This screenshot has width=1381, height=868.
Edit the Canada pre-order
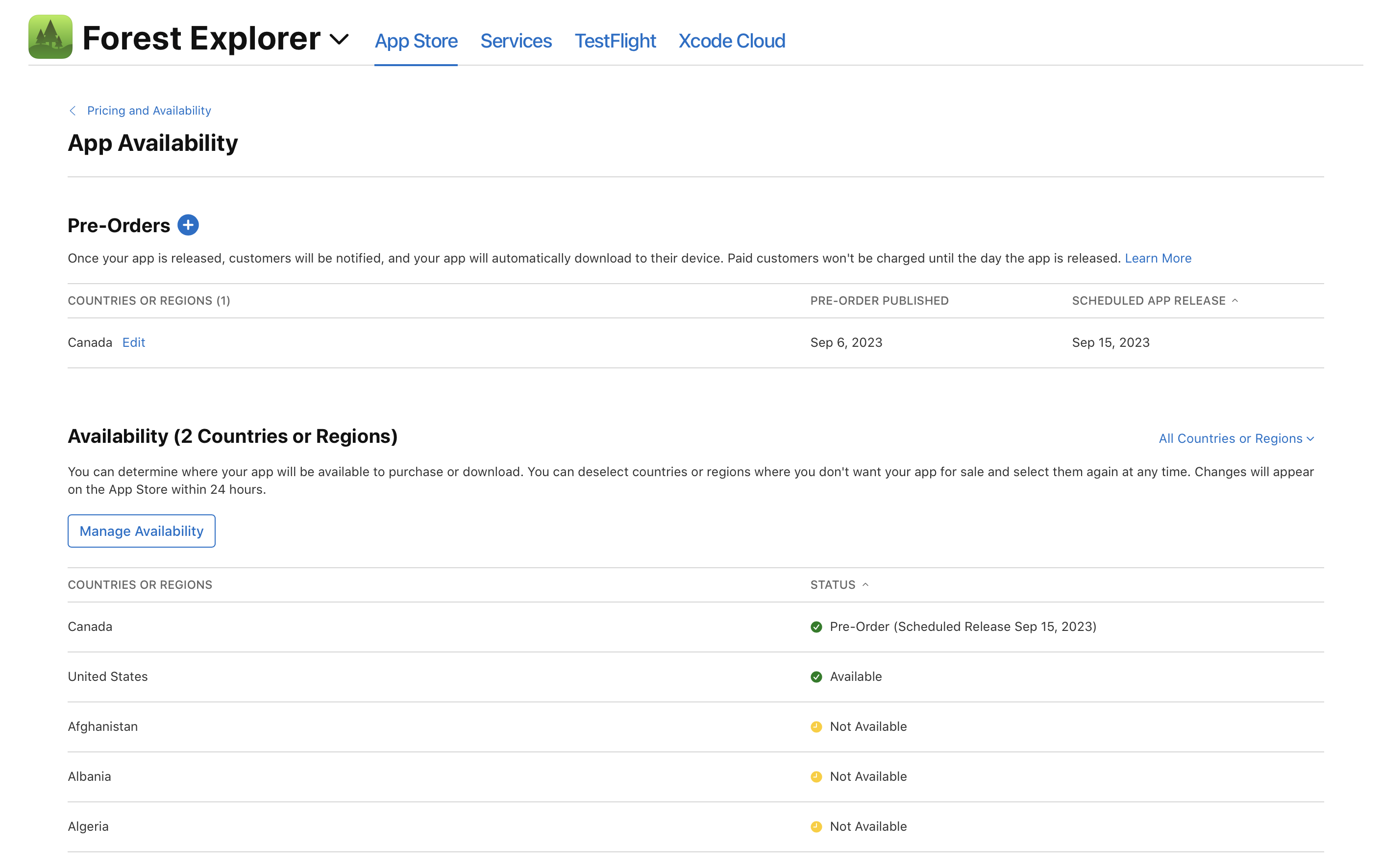point(134,342)
